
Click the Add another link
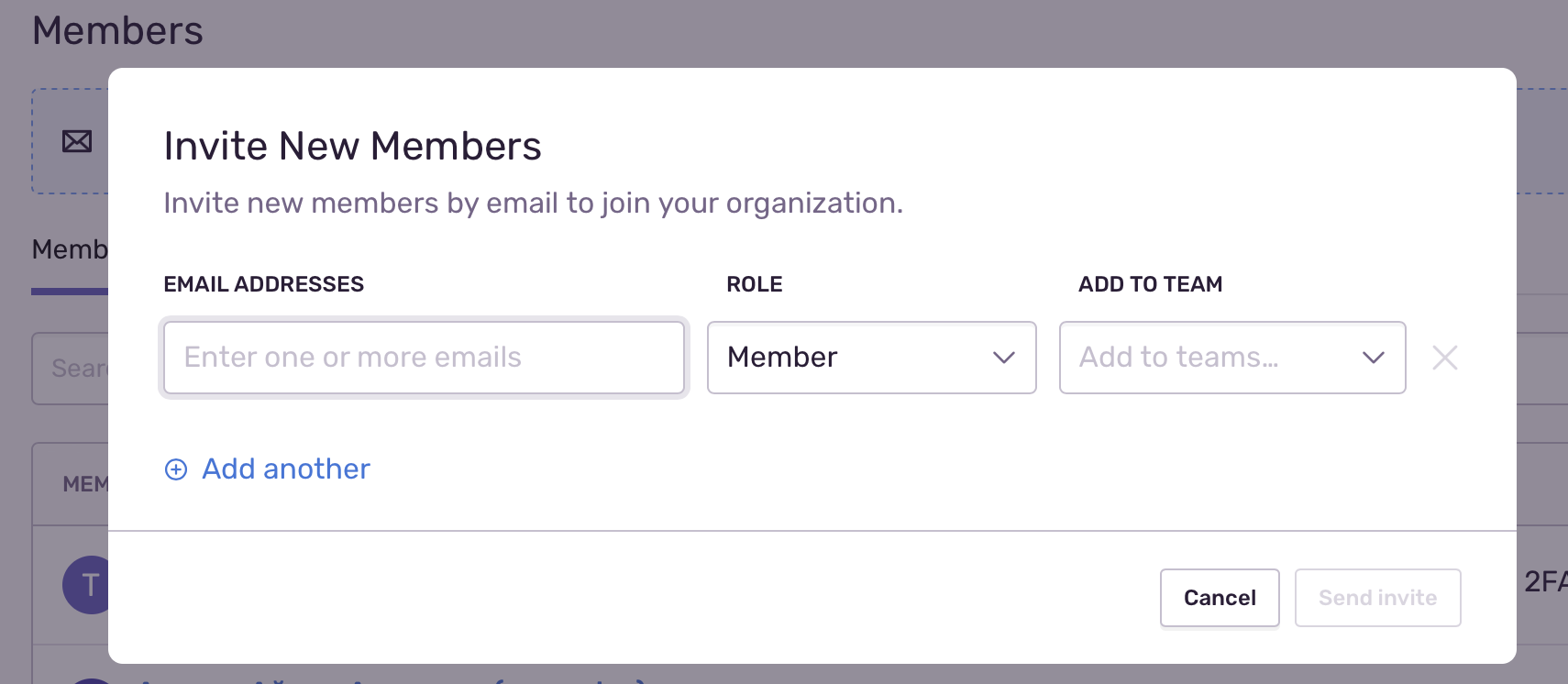pos(285,469)
